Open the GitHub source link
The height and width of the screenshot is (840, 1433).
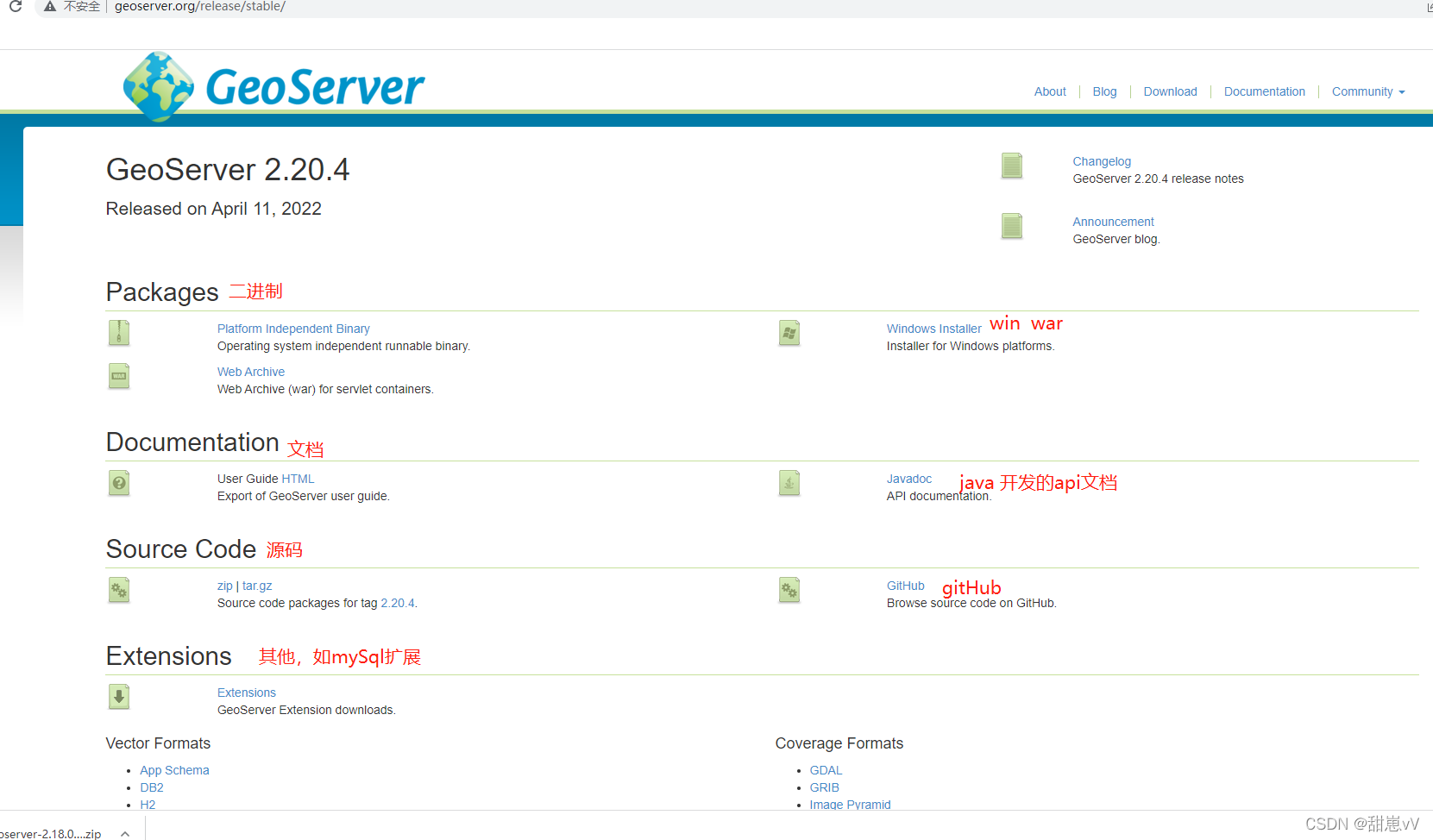(x=905, y=586)
